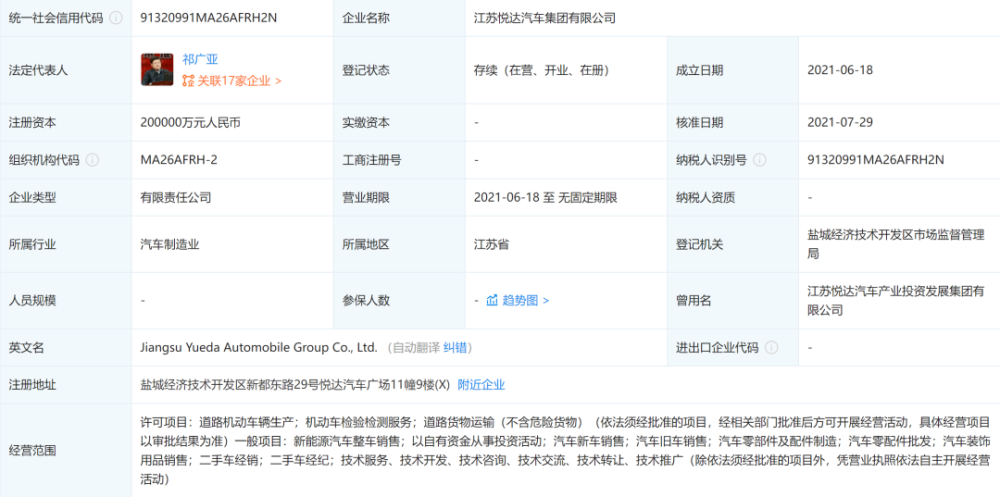Select the credit code 91320991MA26AFRH2N text
Viewport: 1000px width, 497px height.
tap(209, 18)
